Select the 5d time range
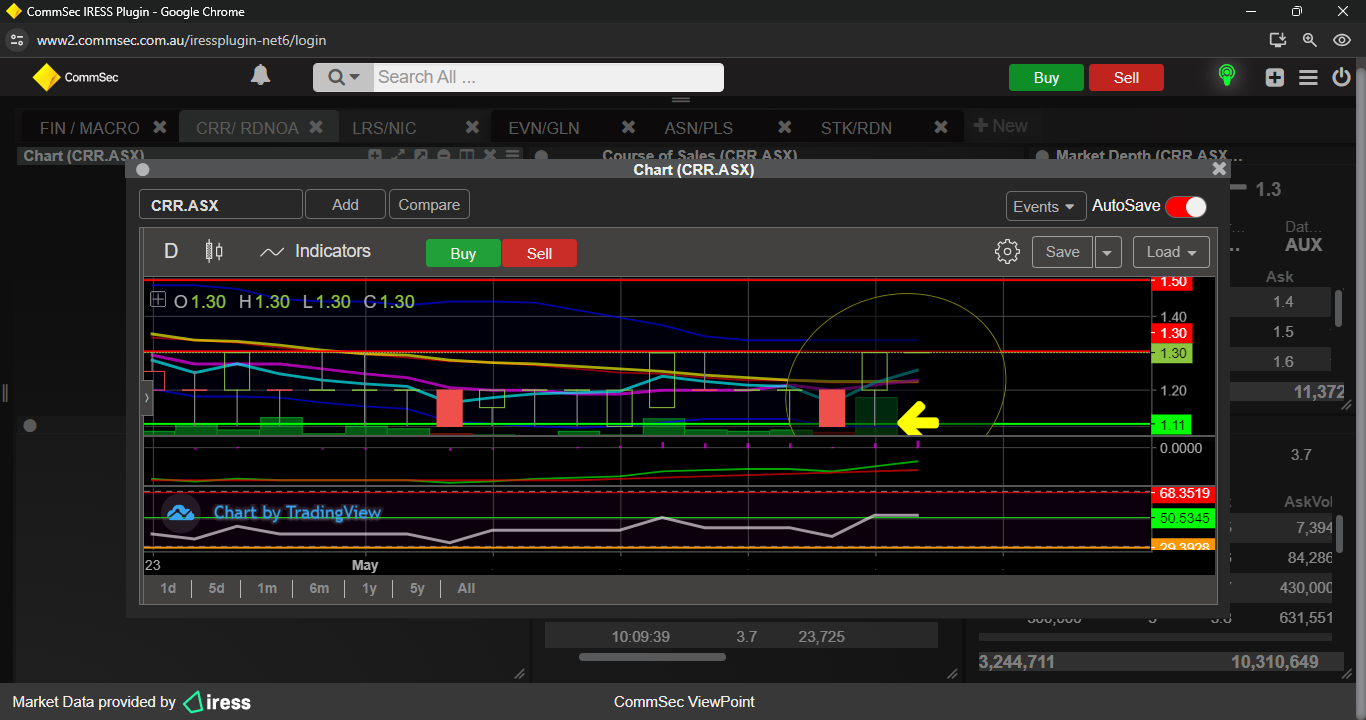 216,588
